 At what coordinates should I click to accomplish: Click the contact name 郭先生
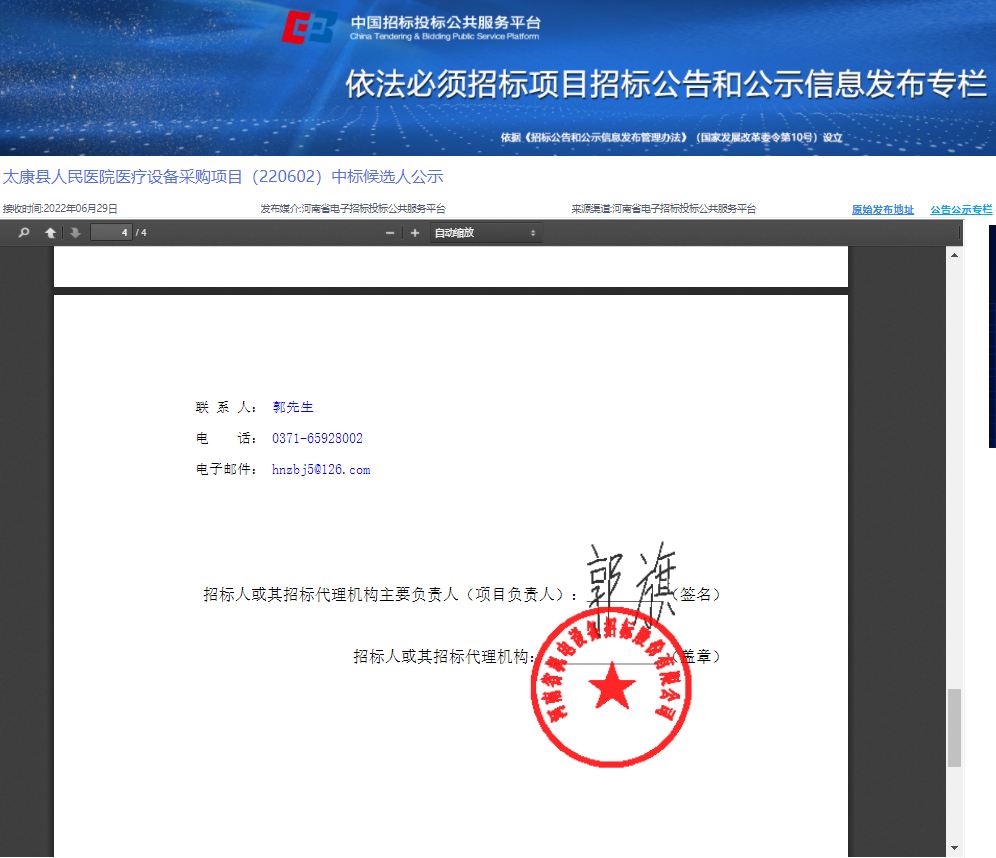pos(293,408)
